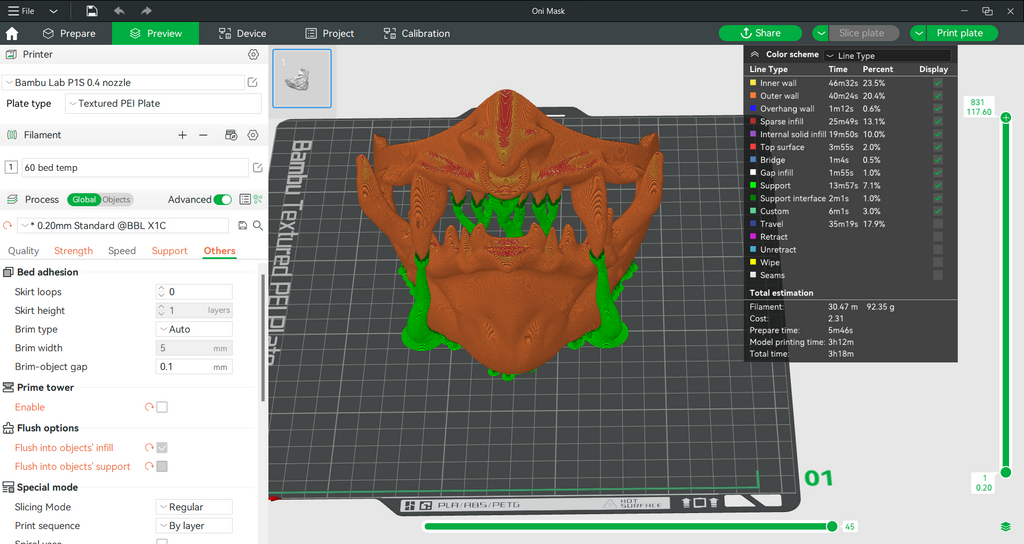Viewport: 1024px width, 544px height.
Task: Reset Flush into objects' support value
Action: [149, 466]
